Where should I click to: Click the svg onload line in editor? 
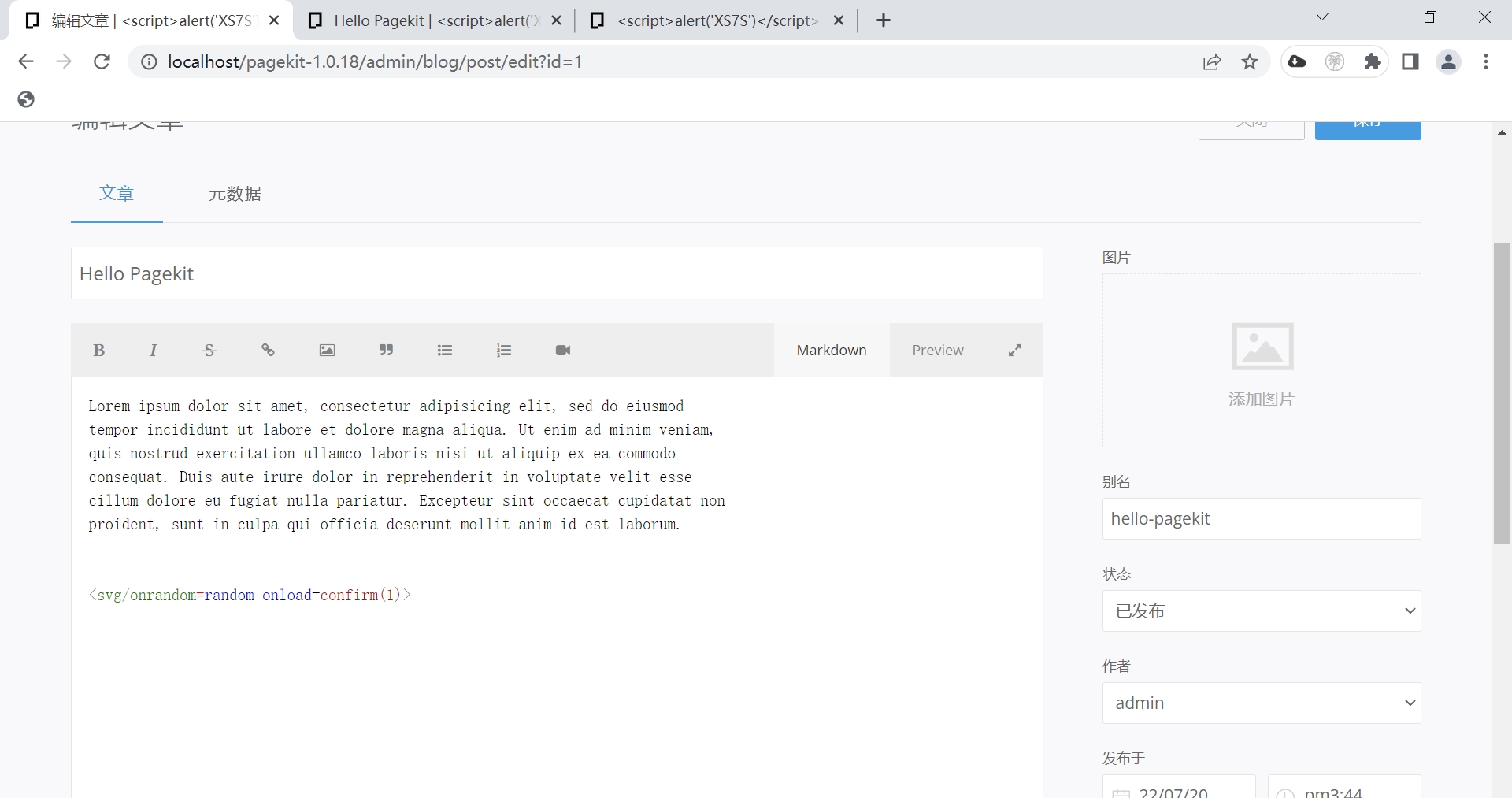point(250,595)
